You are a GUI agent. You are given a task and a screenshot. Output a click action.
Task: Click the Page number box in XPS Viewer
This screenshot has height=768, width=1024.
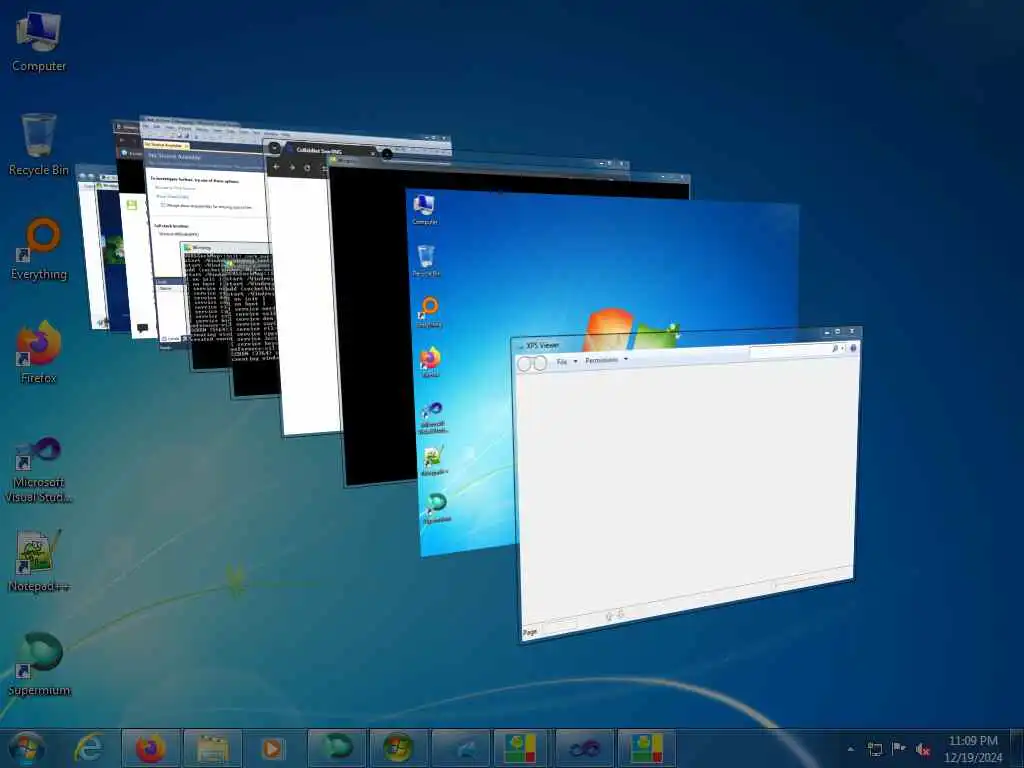(x=560, y=626)
